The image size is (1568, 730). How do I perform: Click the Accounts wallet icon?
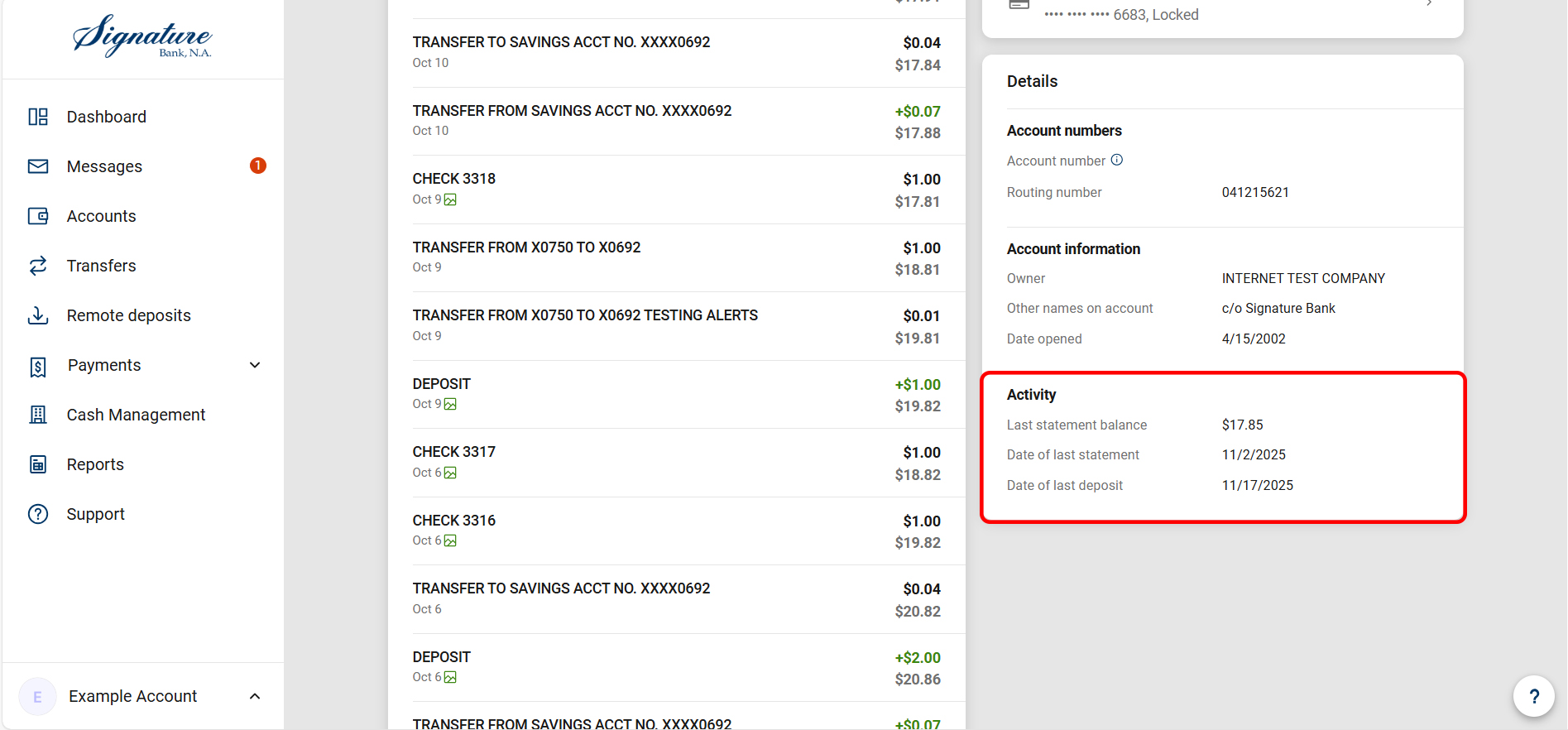pos(38,216)
